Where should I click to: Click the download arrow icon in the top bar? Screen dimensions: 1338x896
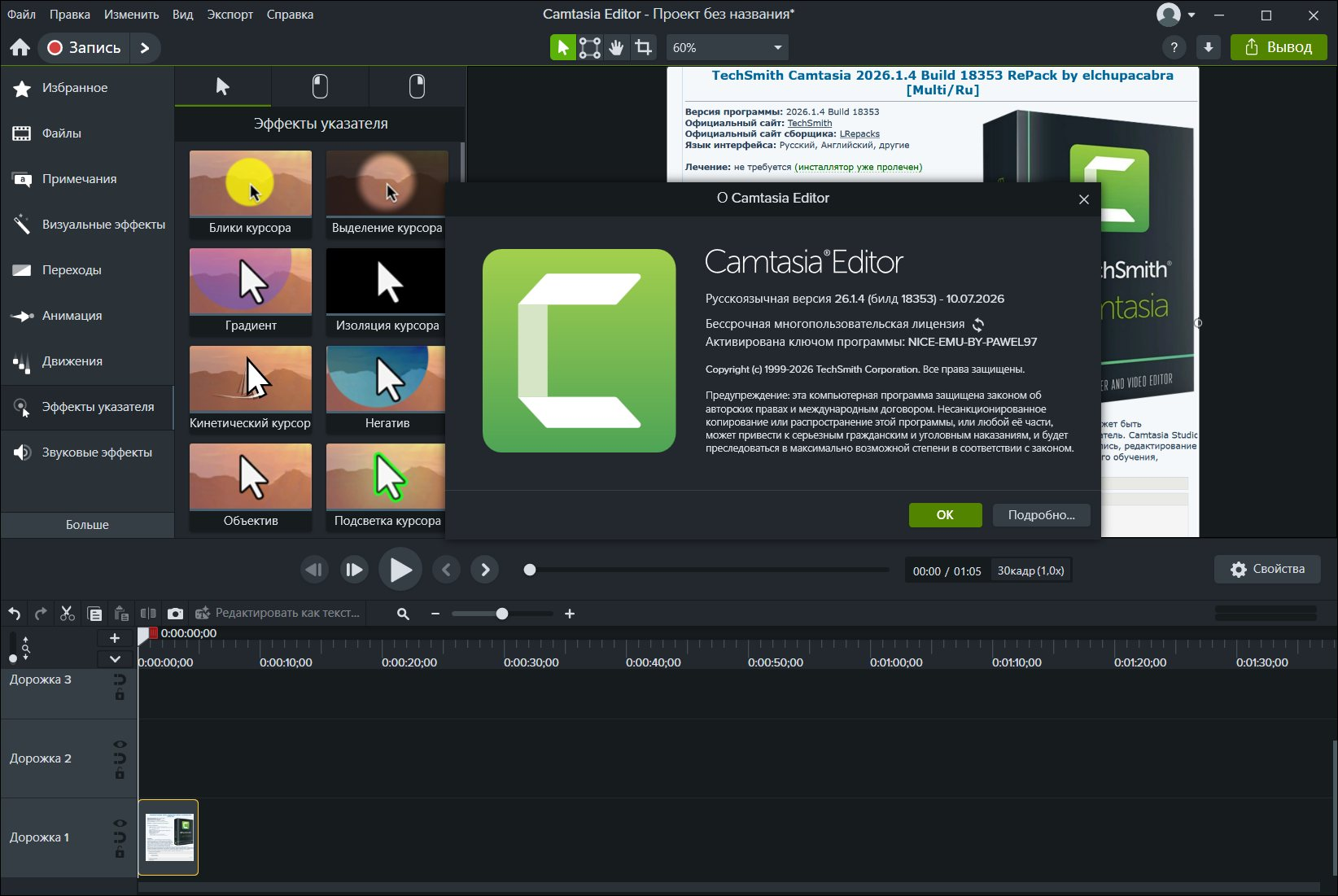click(1209, 47)
